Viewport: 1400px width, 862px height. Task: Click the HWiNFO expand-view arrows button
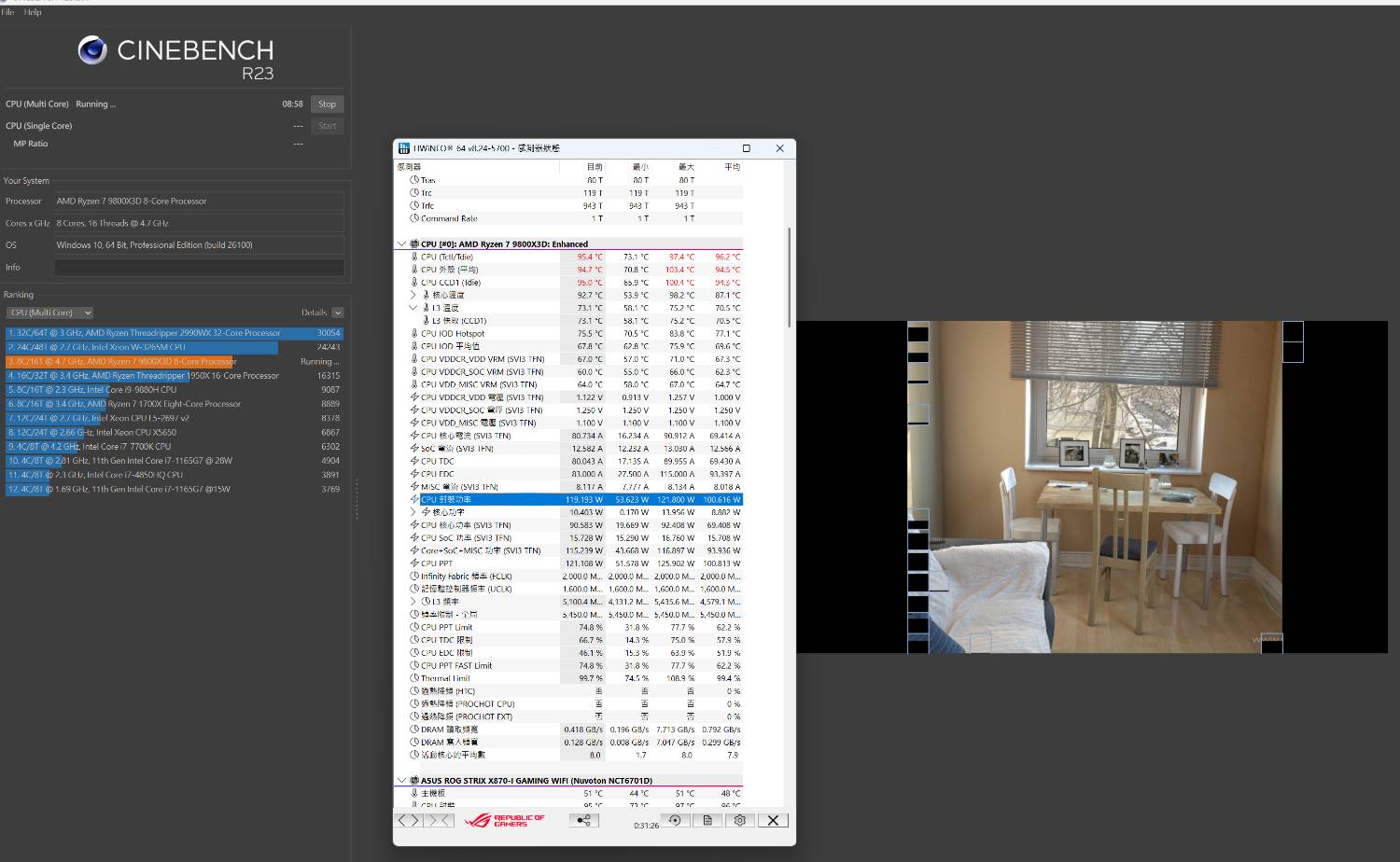click(409, 820)
